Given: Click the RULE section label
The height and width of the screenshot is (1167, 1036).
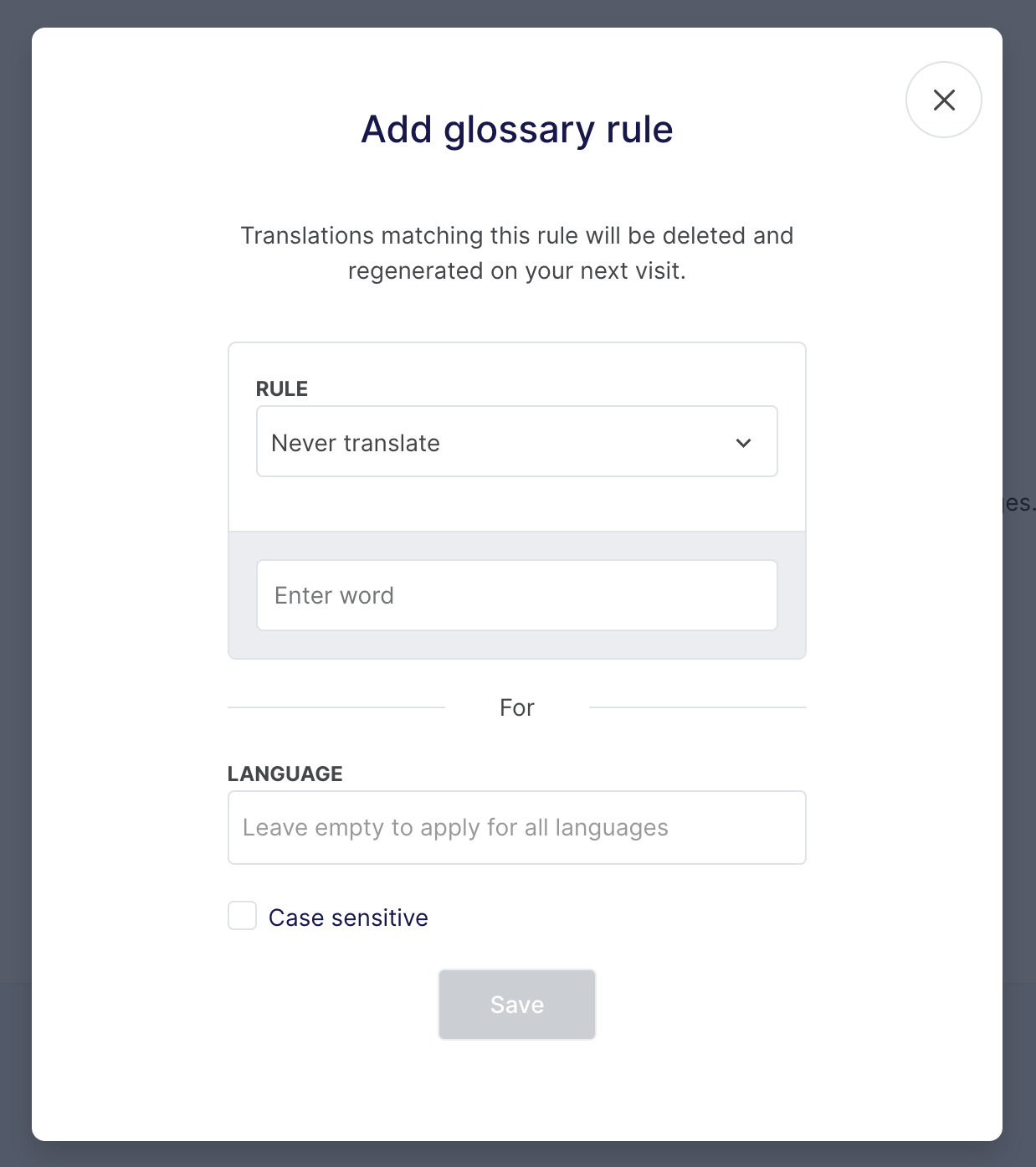Looking at the screenshot, I should coord(280,388).
